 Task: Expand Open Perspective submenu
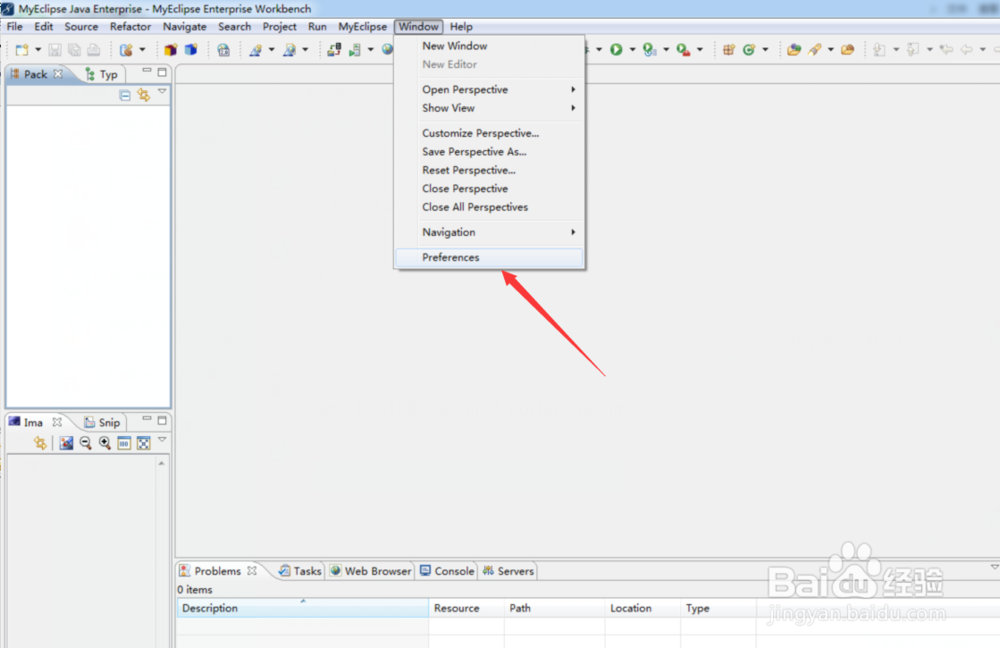click(489, 90)
